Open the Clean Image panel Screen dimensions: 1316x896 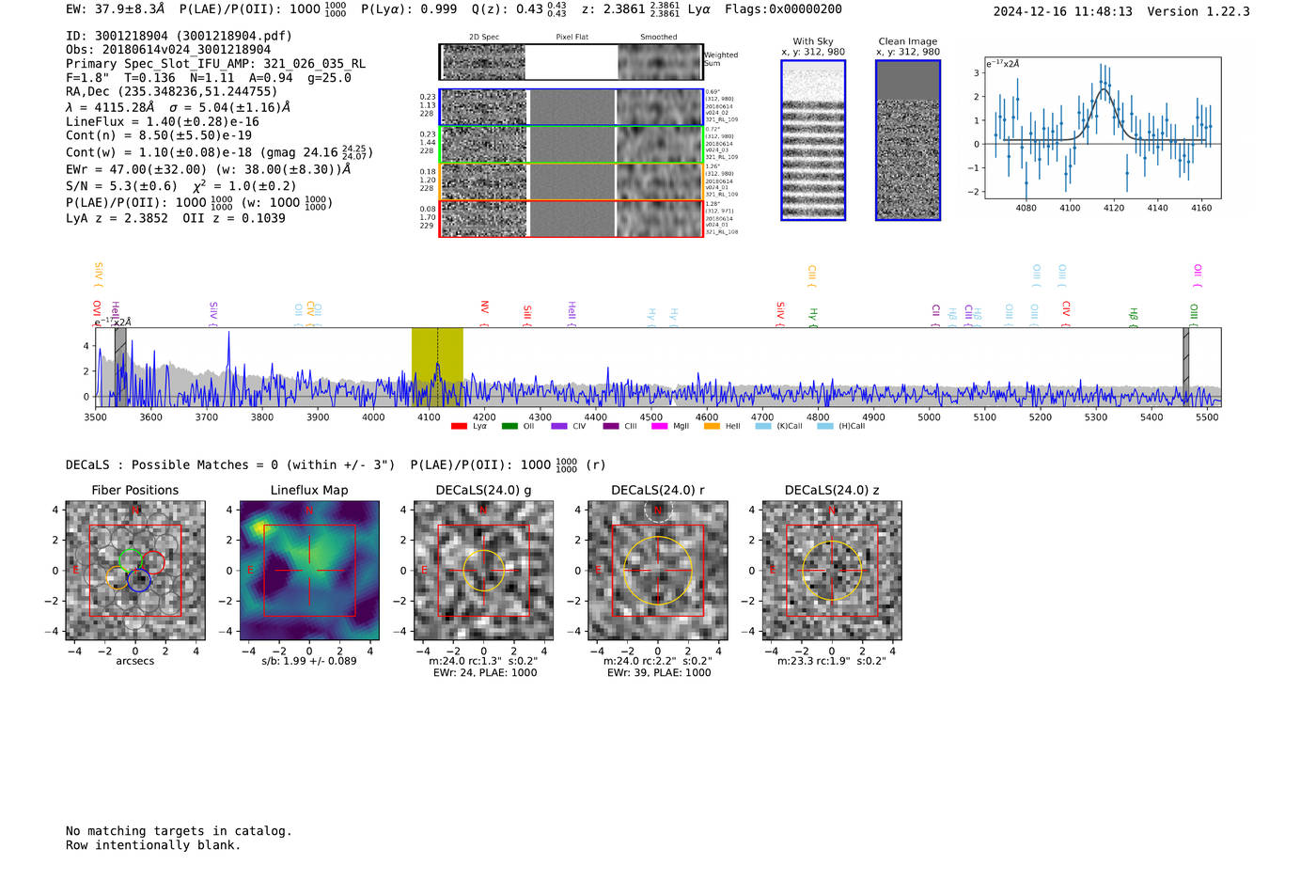pos(908,140)
